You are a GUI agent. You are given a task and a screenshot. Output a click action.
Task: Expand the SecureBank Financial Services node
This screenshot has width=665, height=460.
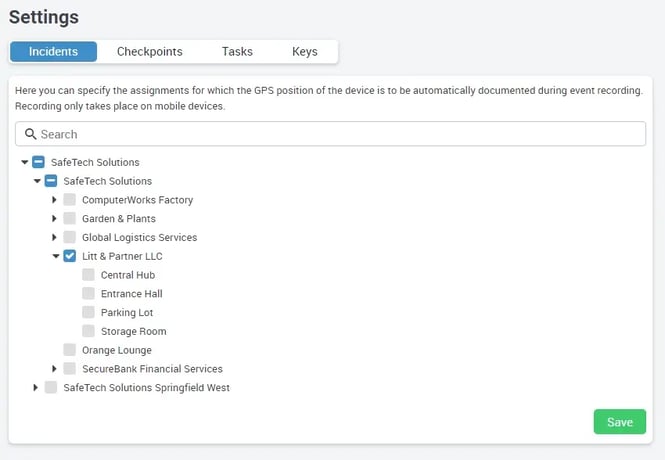pyautogui.click(x=55, y=369)
